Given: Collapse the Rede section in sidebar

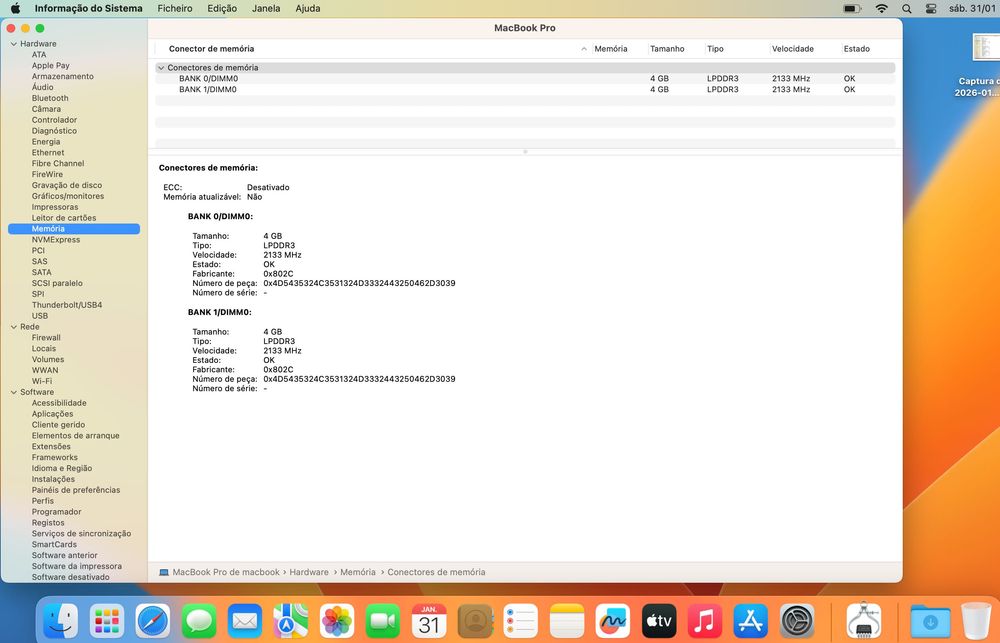Looking at the screenshot, I should point(13,327).
